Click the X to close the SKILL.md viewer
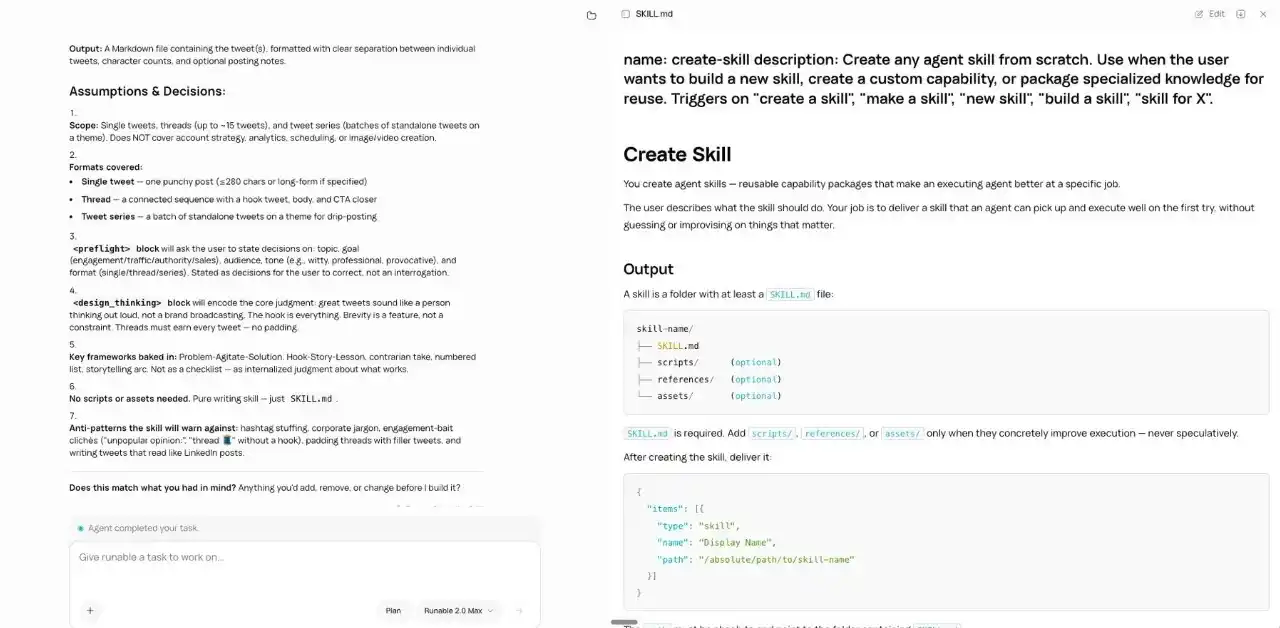The width and height of the screenshot is (1280, 628). tap(1263, 14)
